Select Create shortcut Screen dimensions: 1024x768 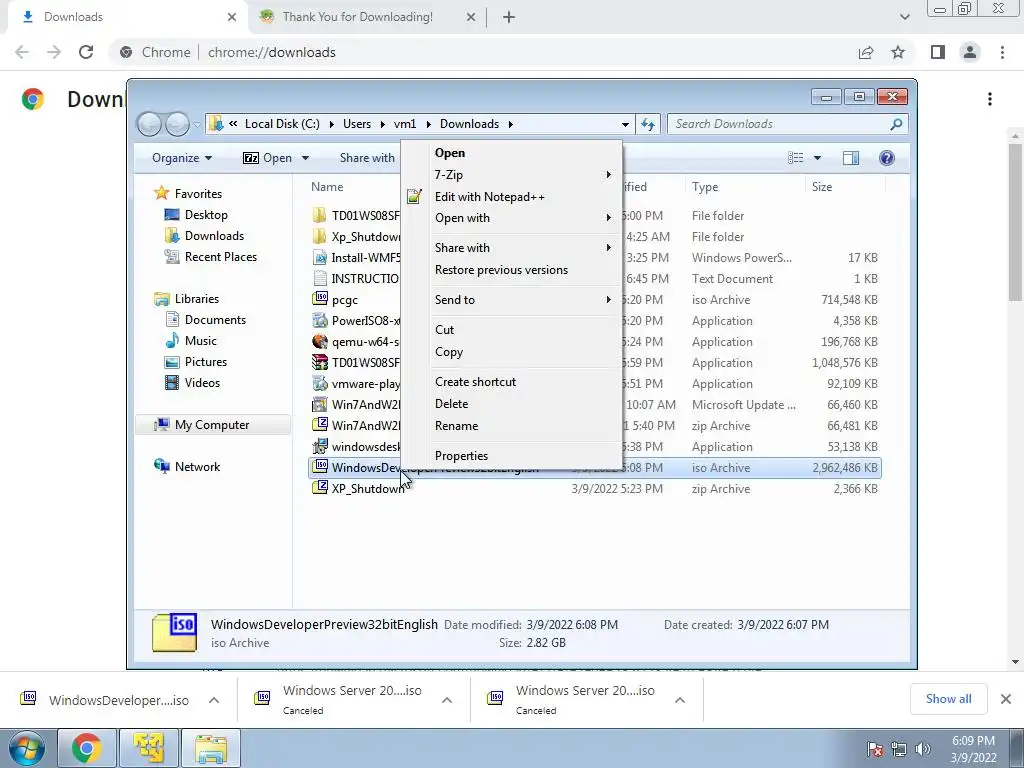[x=475, y=382]
